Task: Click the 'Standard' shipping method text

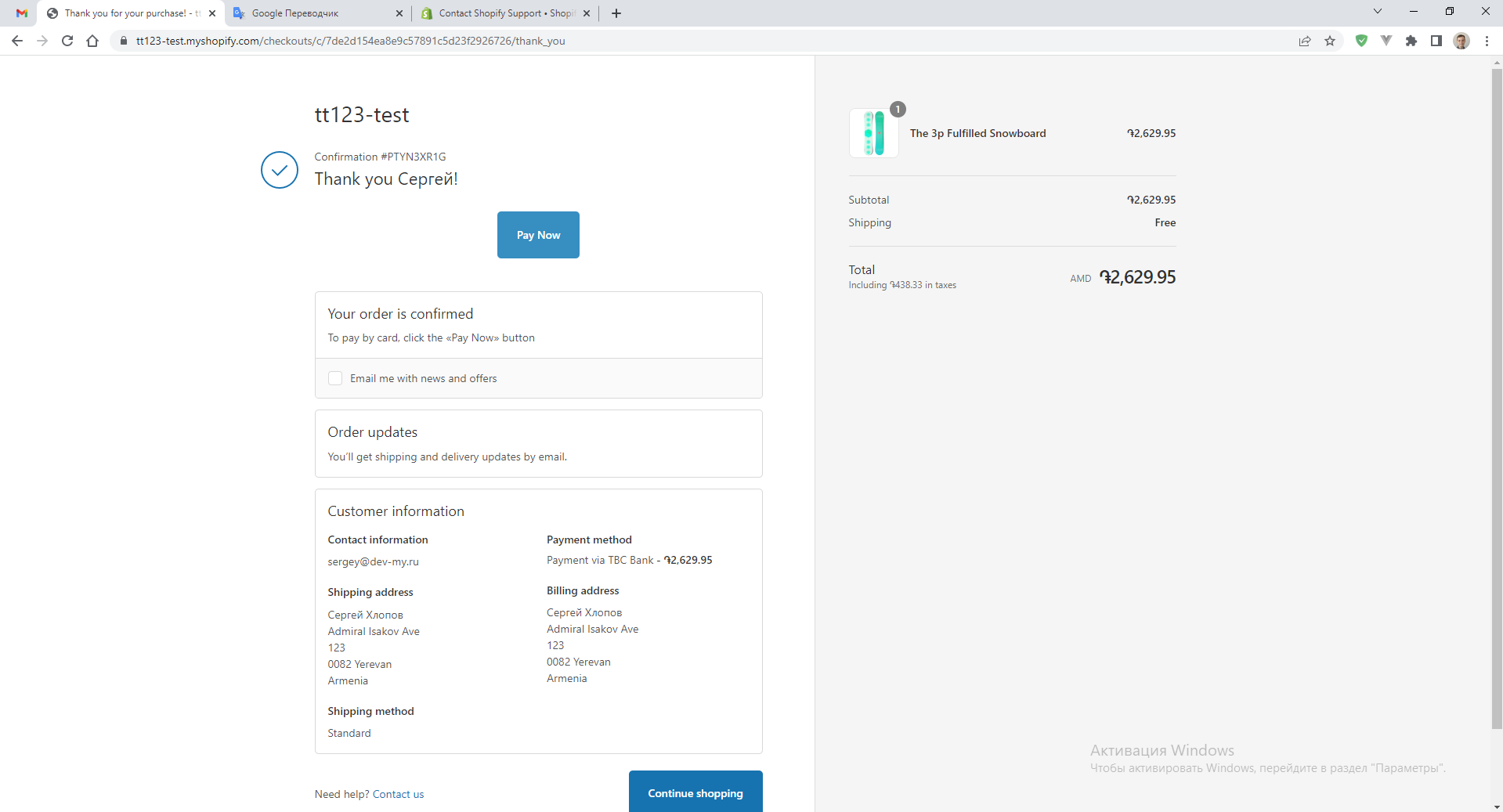Action: coord(349,733)
